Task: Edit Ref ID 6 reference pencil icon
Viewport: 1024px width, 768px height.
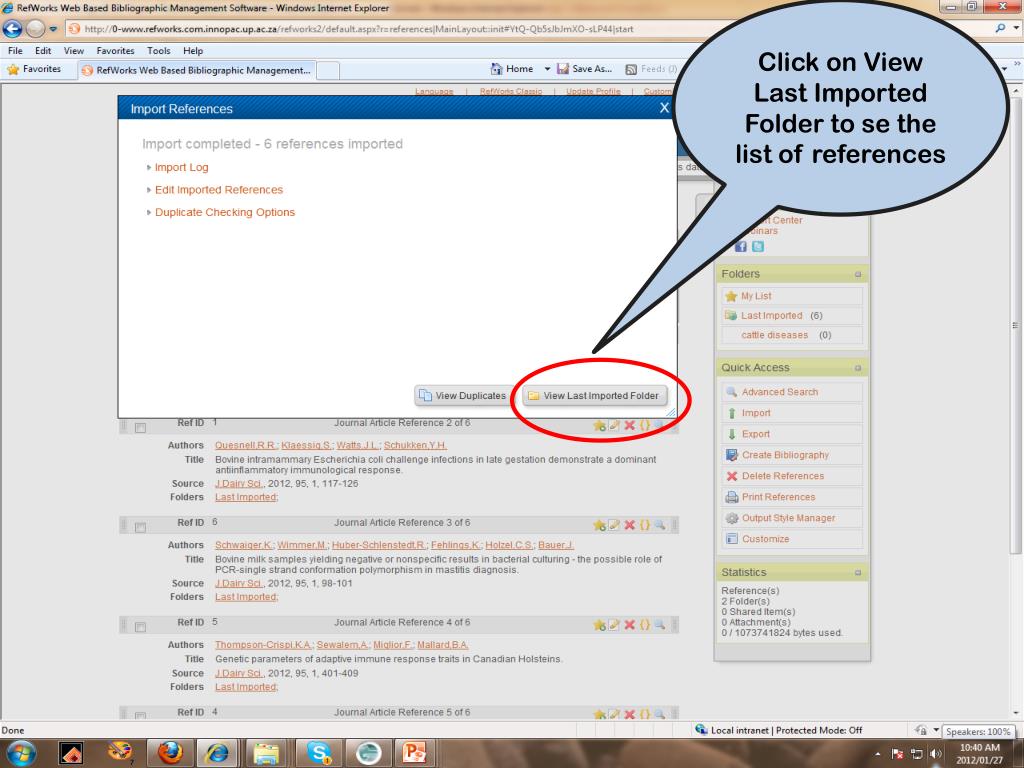Action: pos(614,524)
